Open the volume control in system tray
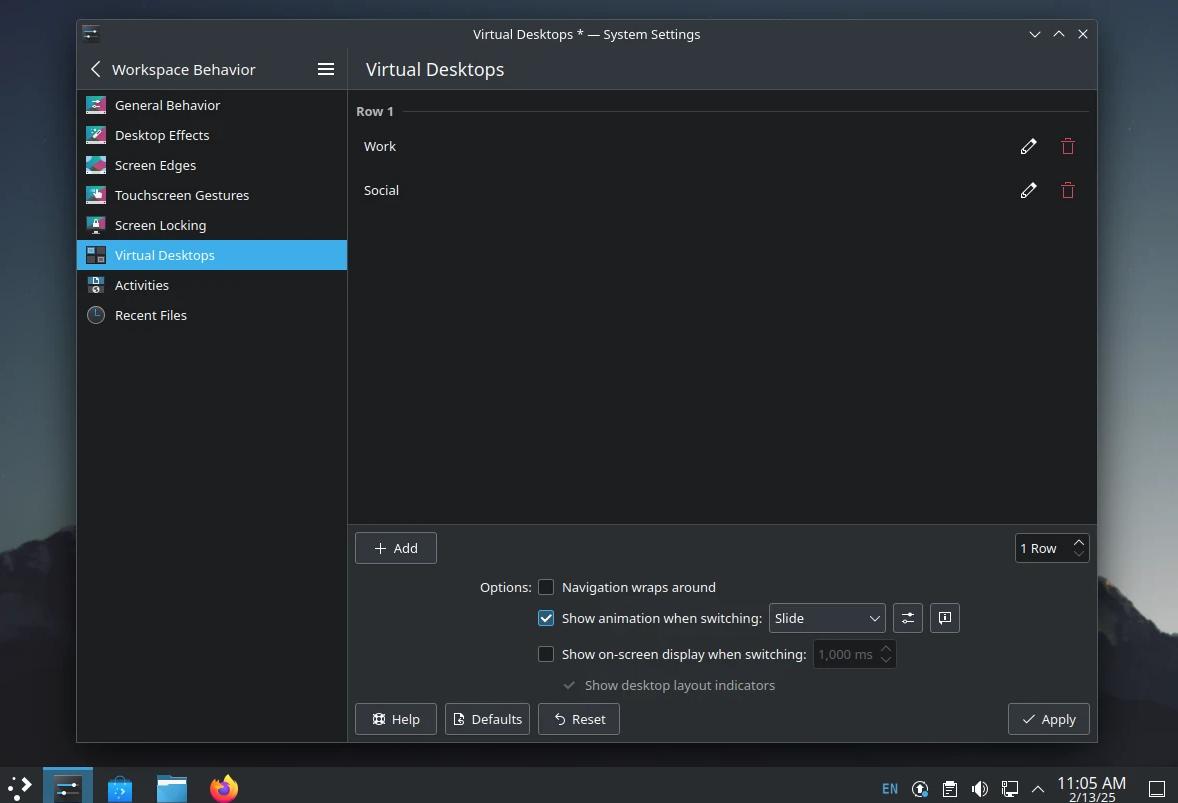 pos(979,788)
